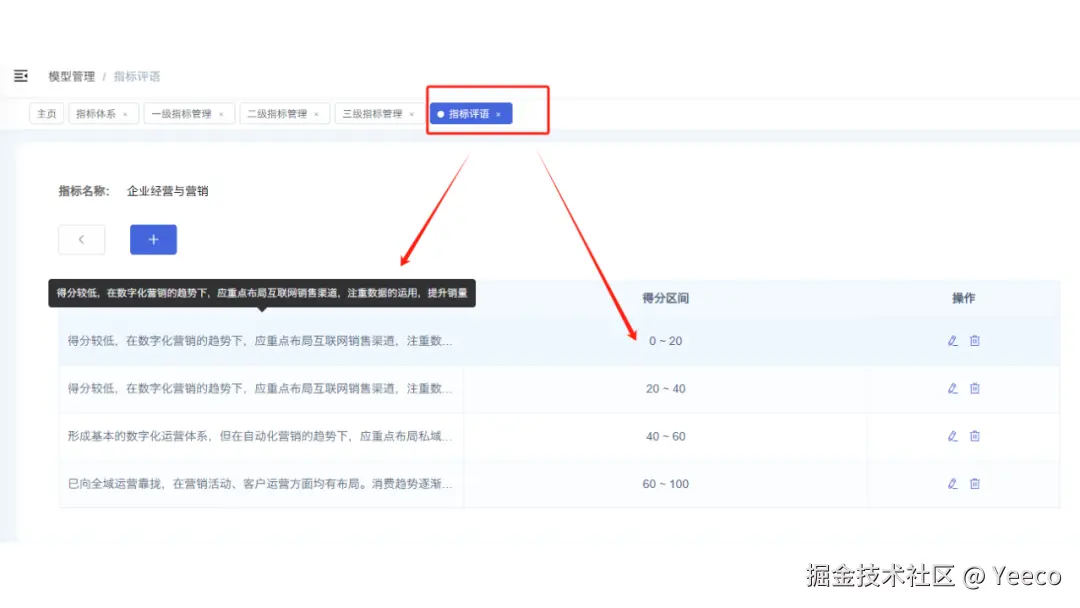Click the back arrow navigation button
This screenshot has width=1080, height=608.
point(81,239)
